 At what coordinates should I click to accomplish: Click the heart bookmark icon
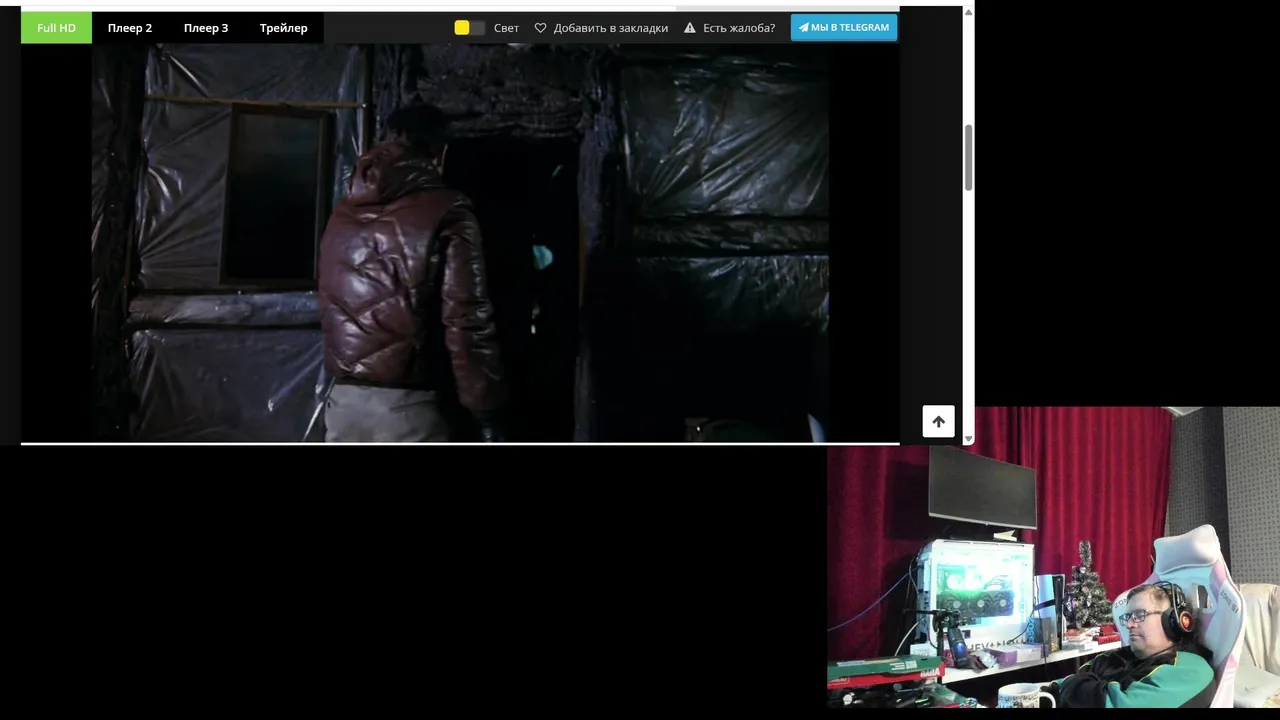point(541,28)
